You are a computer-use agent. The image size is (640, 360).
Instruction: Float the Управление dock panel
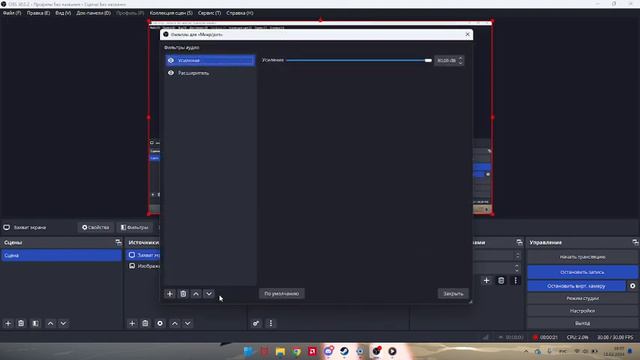click(635, 242)
